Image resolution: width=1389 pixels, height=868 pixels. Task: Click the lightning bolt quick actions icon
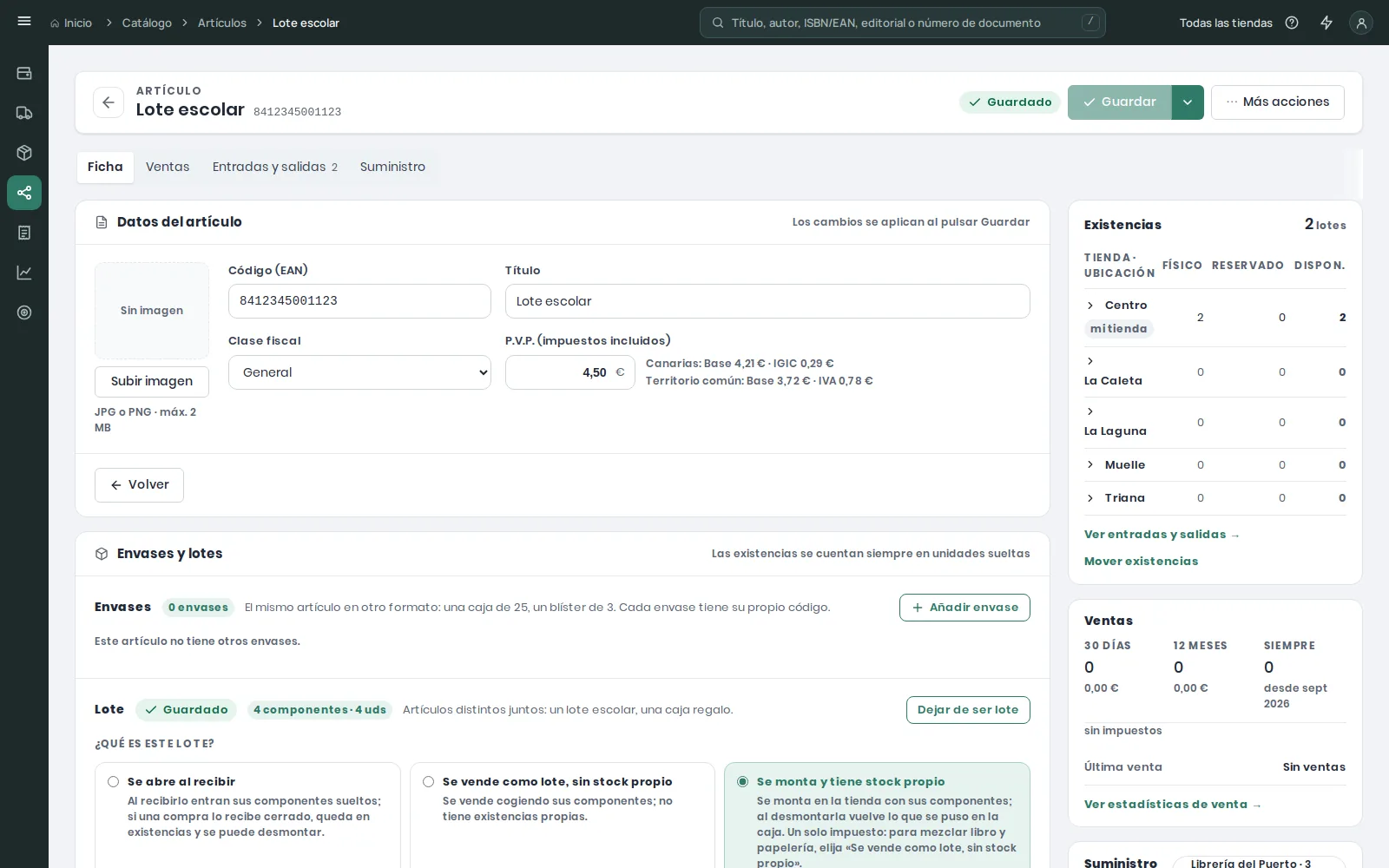(x=1326, y=23)
